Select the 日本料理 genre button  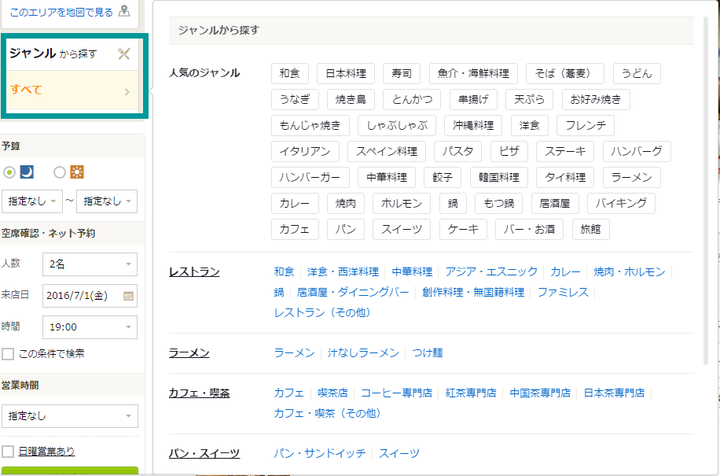346,73
